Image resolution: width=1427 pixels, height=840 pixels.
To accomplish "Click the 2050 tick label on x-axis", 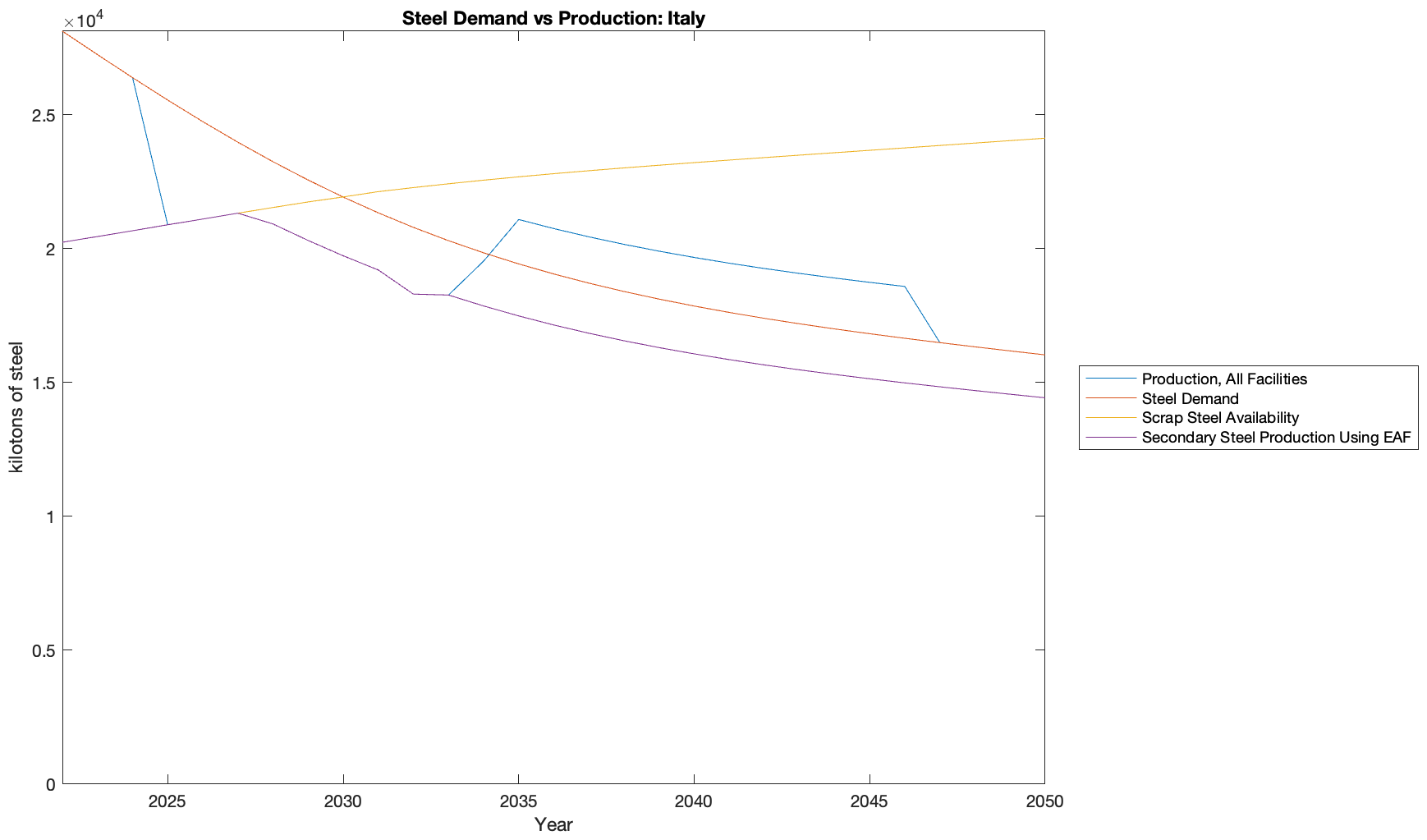I will click(1044, 802).
